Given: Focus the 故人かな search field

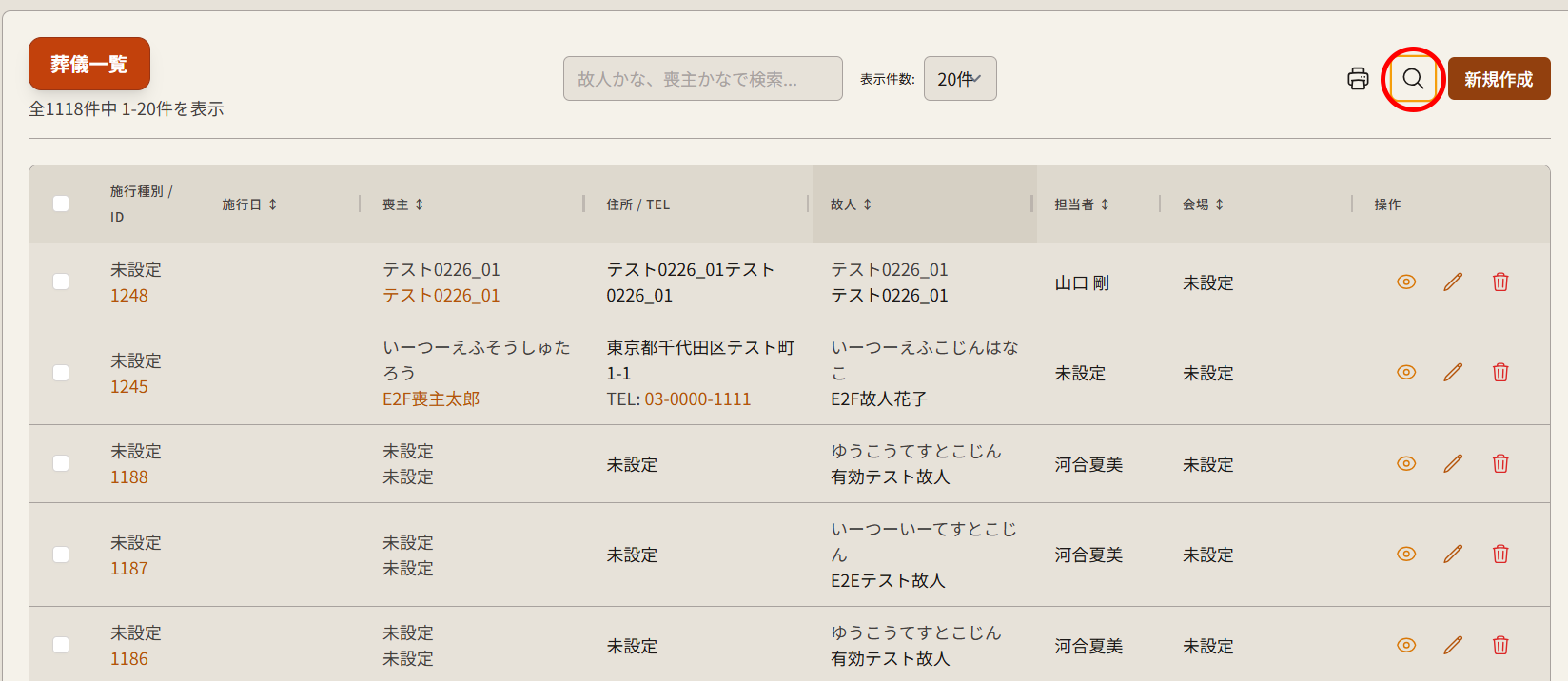Looking at the screenshot, I should (702, 79).
